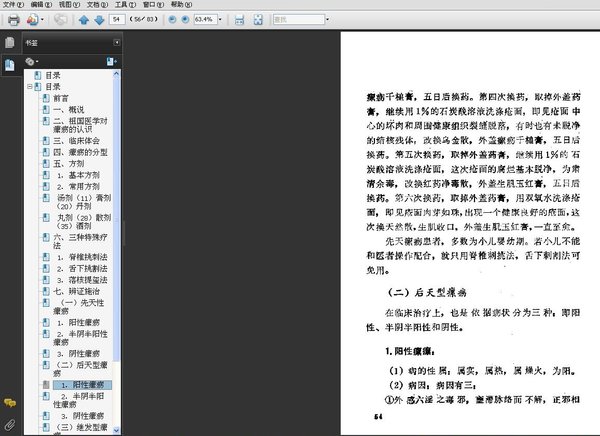
Task: Click the bookmarks panel vertical scrollbar thumb
Action: [117, 220]
